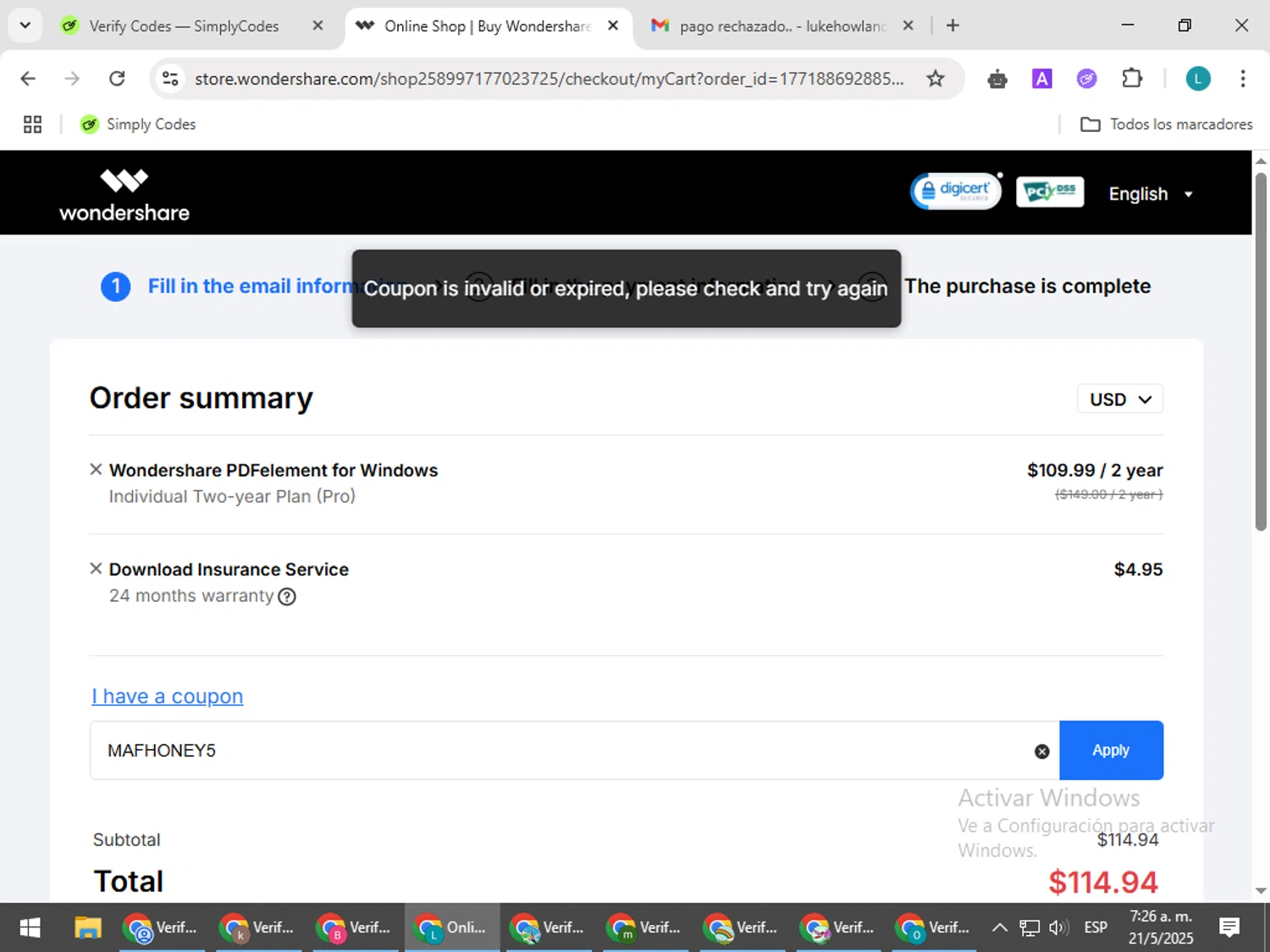The width and height of the screenshot is (1270, 952).
Task: Click the red $114.94 total amount
Action: [1103, 883]
